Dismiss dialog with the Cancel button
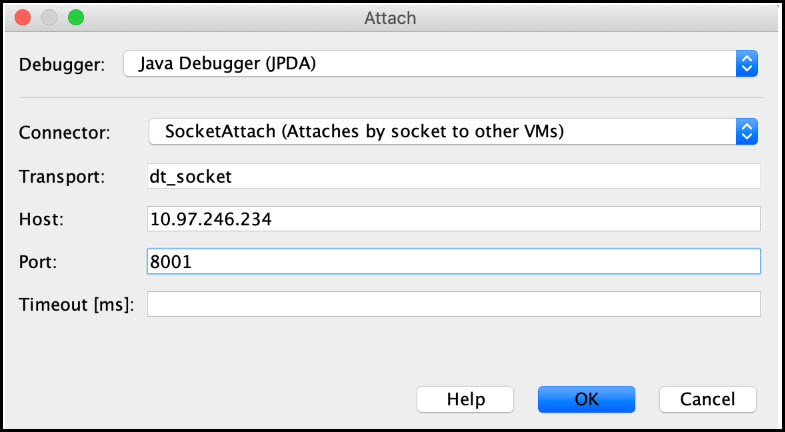The width and height of the screenshot is (785, 432). pos(707,399)
